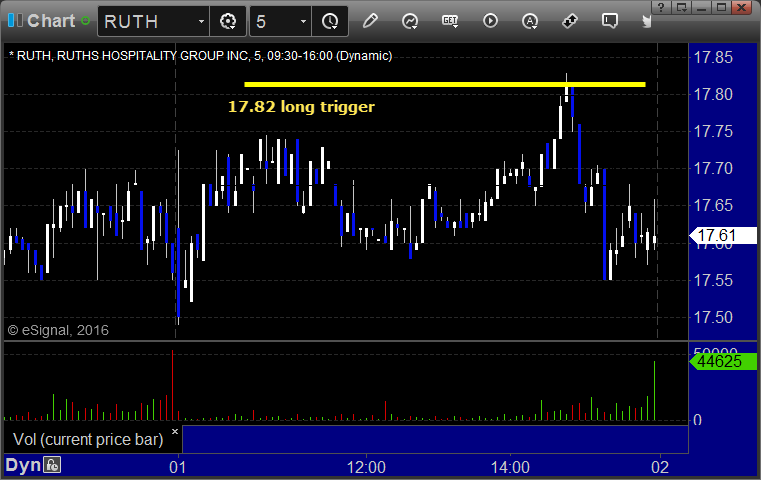Viewport: 761px width, 480px height.
Task: Click the GET Advanced tools icon
Action: (450, 21)
